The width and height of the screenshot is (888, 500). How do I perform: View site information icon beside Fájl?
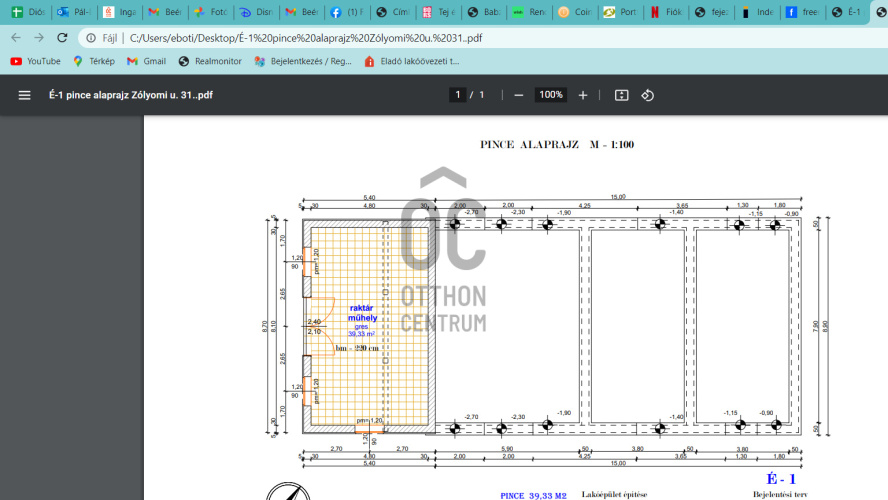tap(91, 38)
